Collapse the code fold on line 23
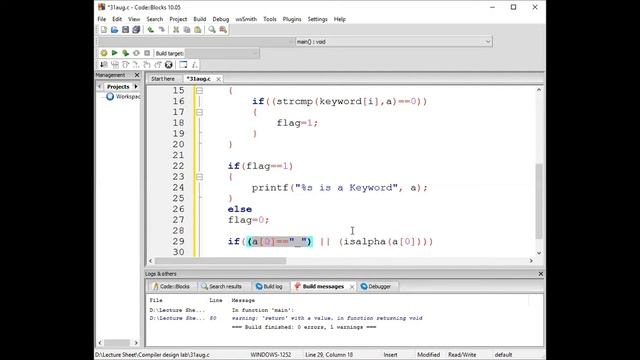Image resolution: width=640 pixels, height=360 pixels. coord(199,177)
